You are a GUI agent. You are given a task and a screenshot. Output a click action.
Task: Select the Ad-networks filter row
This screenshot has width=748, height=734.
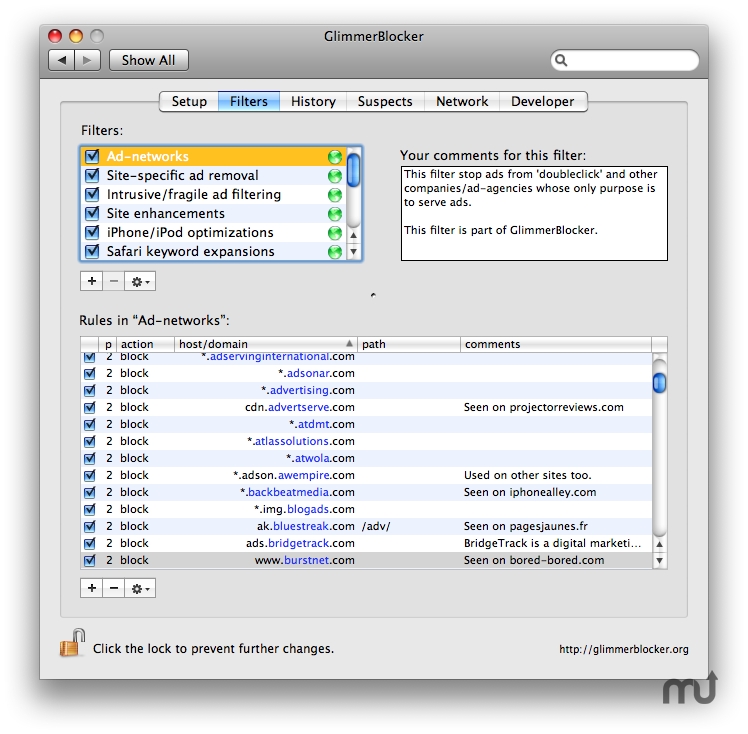(x=214, y=156)
